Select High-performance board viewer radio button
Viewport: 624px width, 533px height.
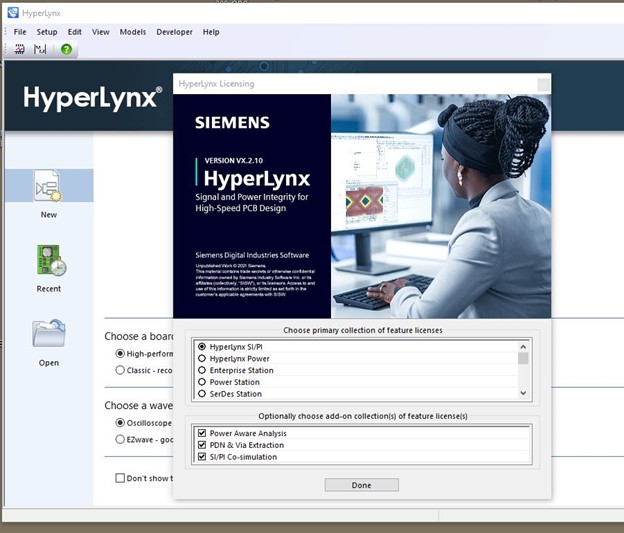coord(120,353)
